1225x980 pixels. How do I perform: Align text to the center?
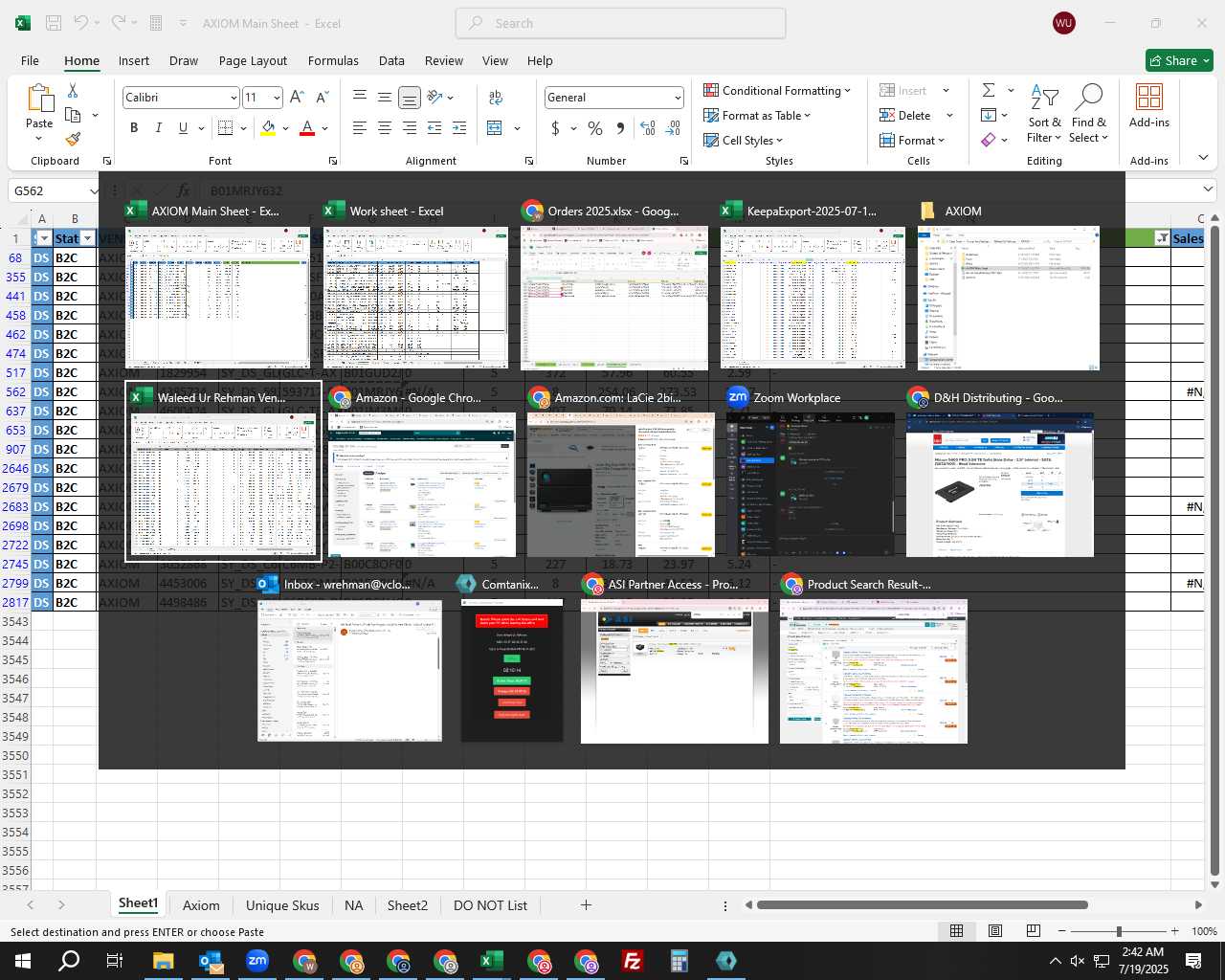pyautogui.click(x=384, y=128)
